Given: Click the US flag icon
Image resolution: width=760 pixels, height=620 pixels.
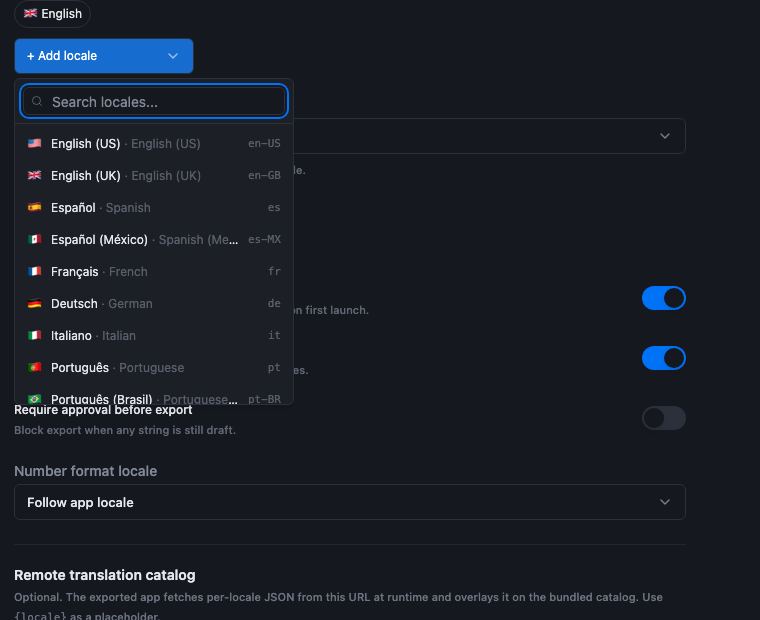Looking at the screenshot, I should click(x=34, y=143).
